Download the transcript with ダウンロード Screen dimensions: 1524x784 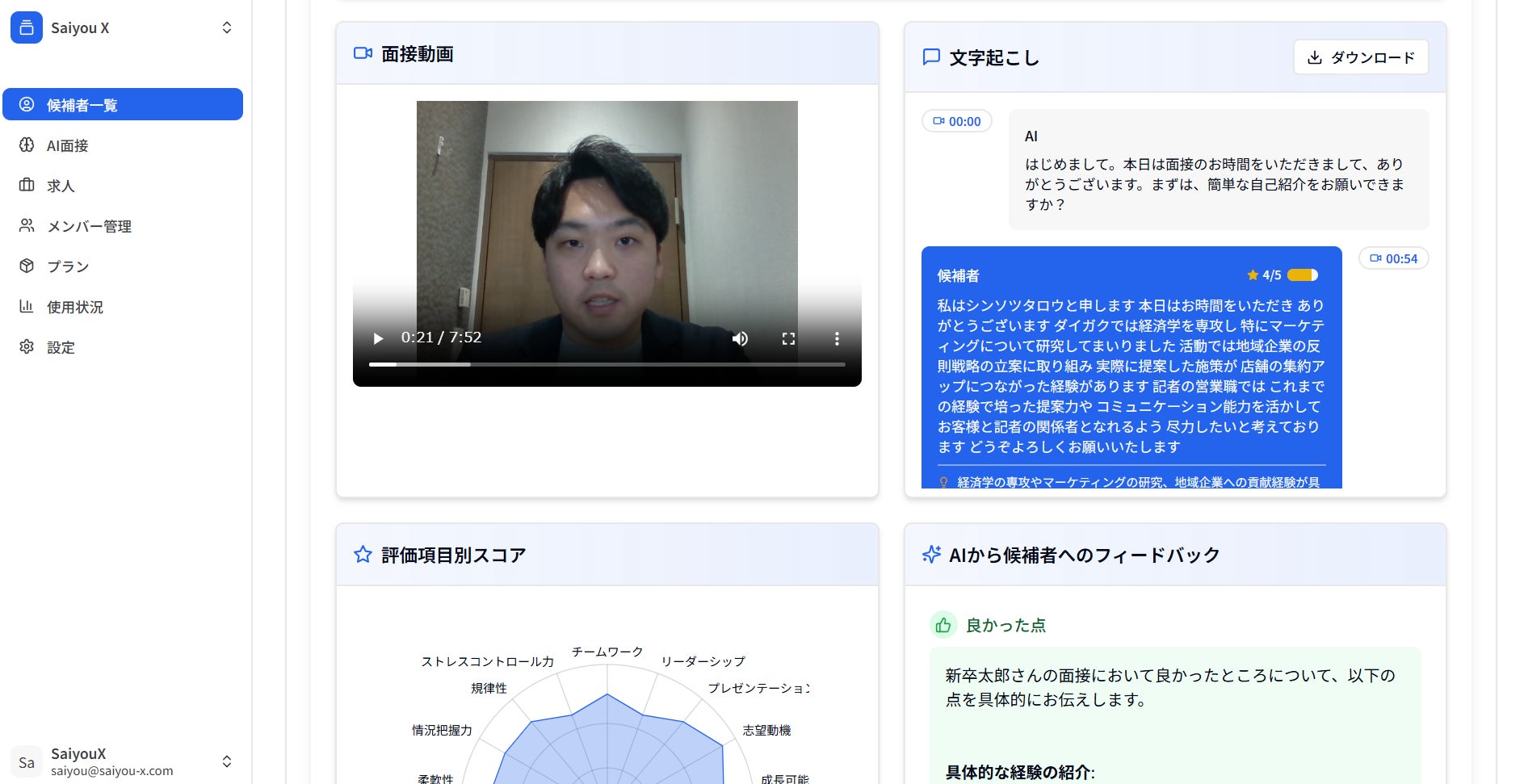1361,57
